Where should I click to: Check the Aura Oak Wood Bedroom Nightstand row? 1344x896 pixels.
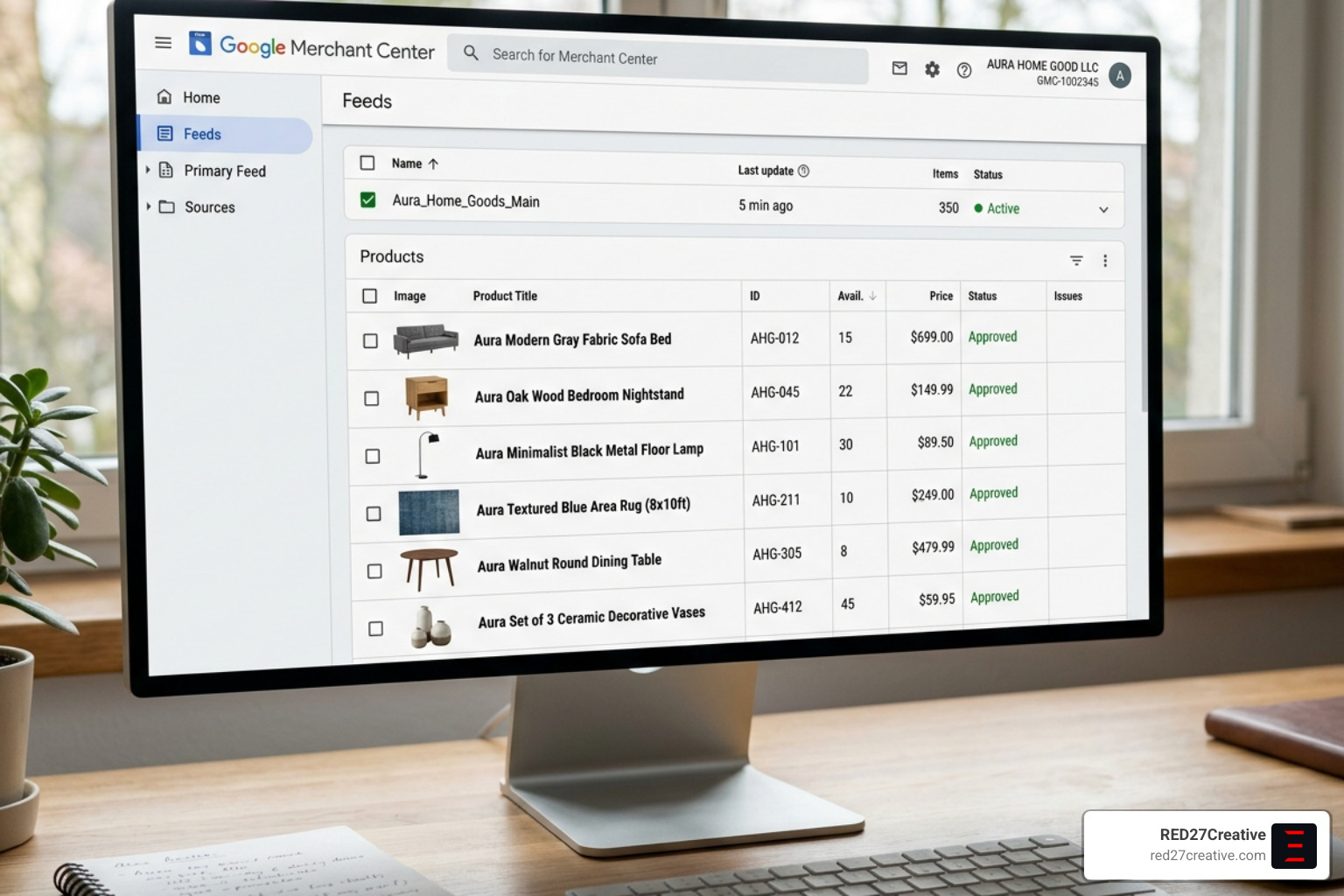point(371,398)
